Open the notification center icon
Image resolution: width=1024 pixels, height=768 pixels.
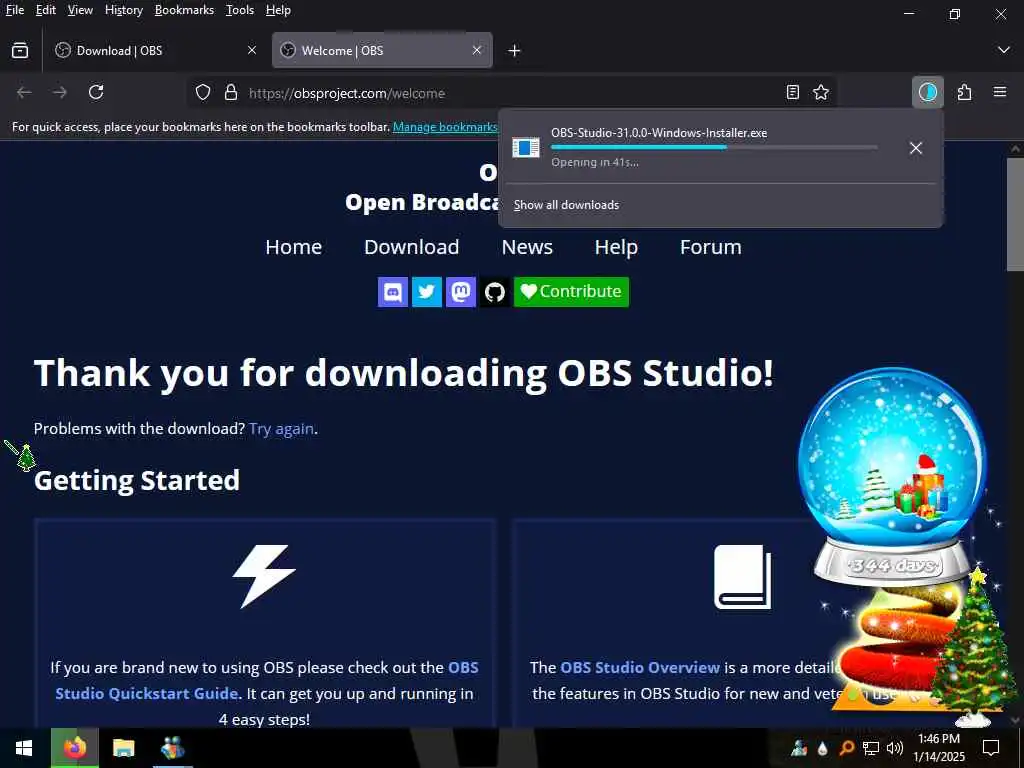tap(991, 748)
